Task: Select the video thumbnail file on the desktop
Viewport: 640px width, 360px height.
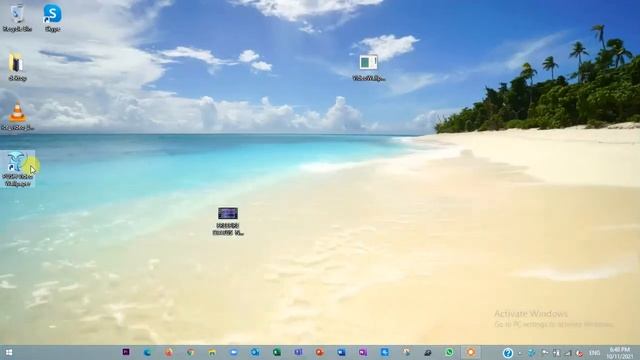Action: point(228,221)
